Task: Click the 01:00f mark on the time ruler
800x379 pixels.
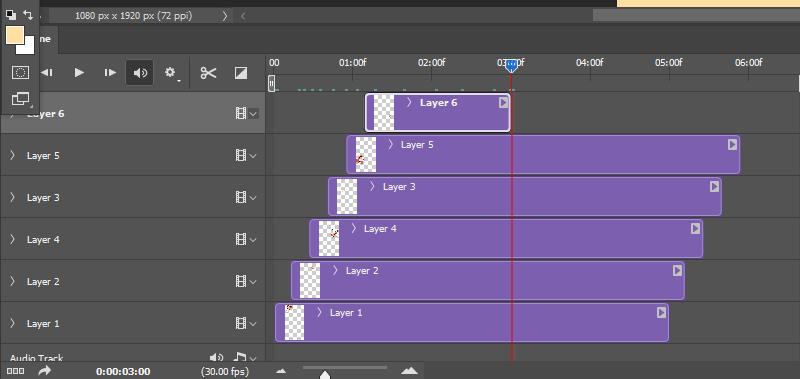Action: click(x=353, y=62)
